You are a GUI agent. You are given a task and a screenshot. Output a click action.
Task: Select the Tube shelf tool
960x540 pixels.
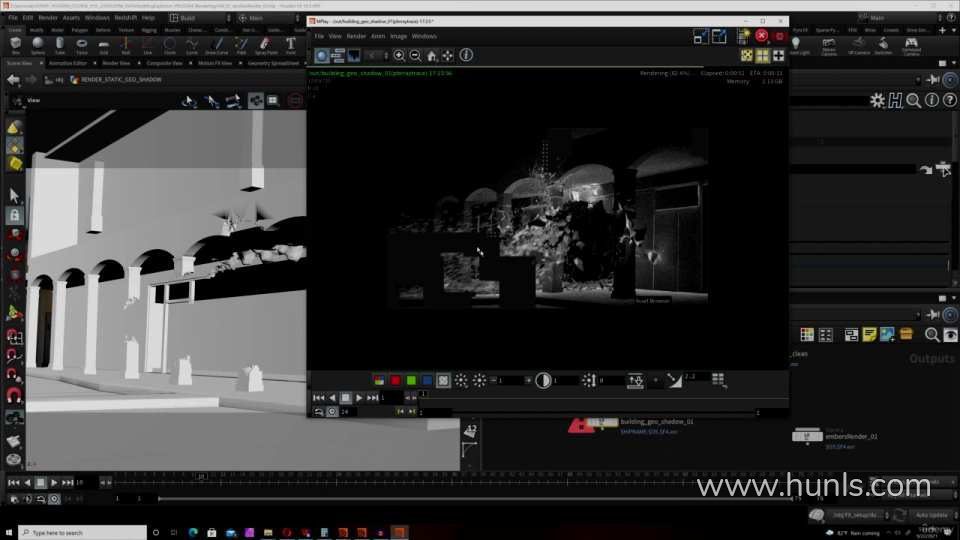(x=59, y=44)
